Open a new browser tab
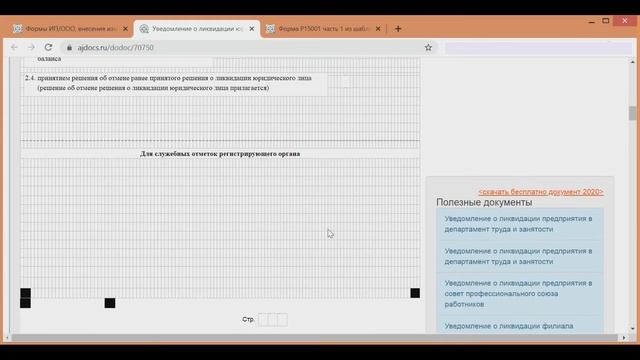Image resolution: width=640 pixels, height=360 pixels. coord(398,29)
